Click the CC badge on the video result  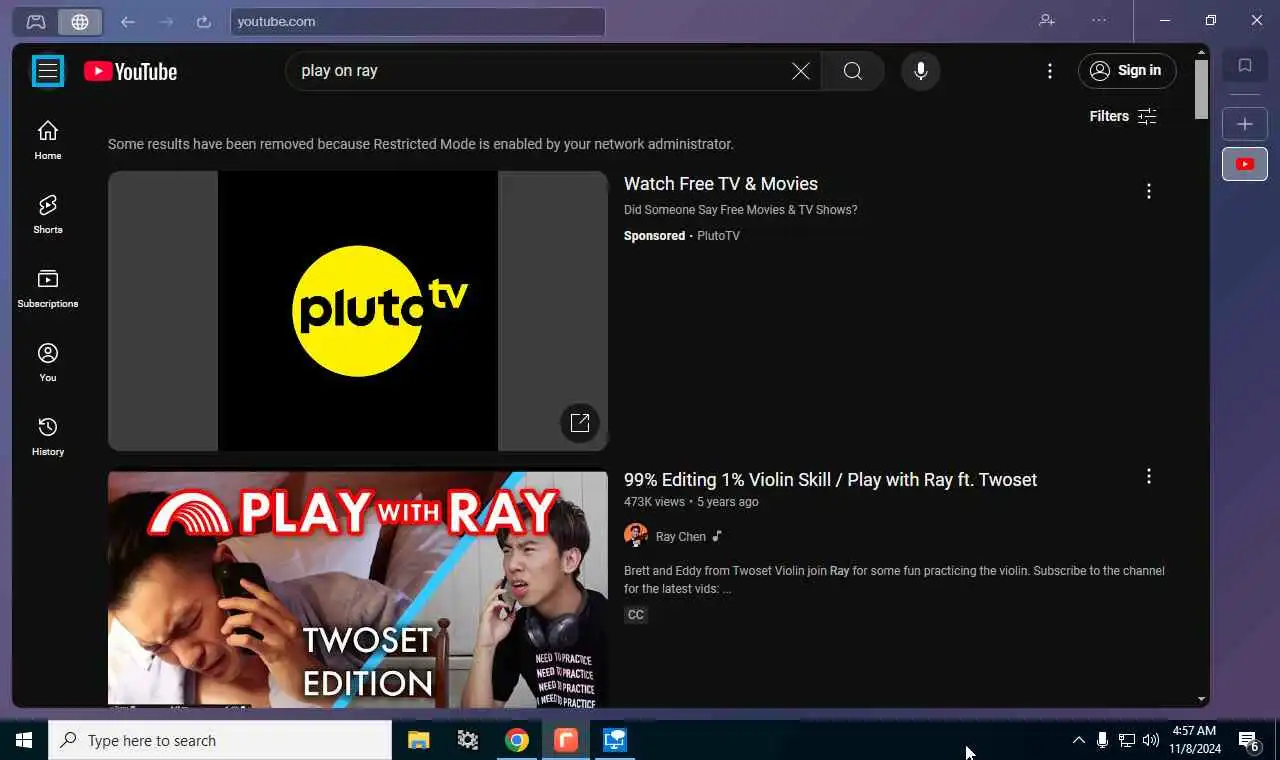tap(636, 615)
